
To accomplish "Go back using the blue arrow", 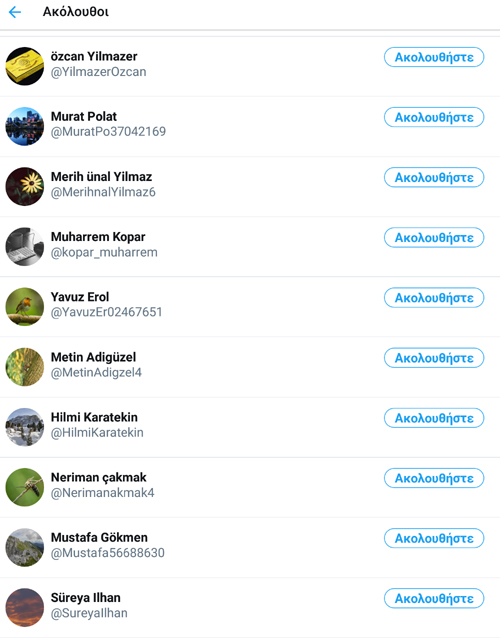I will coord(15,12).
